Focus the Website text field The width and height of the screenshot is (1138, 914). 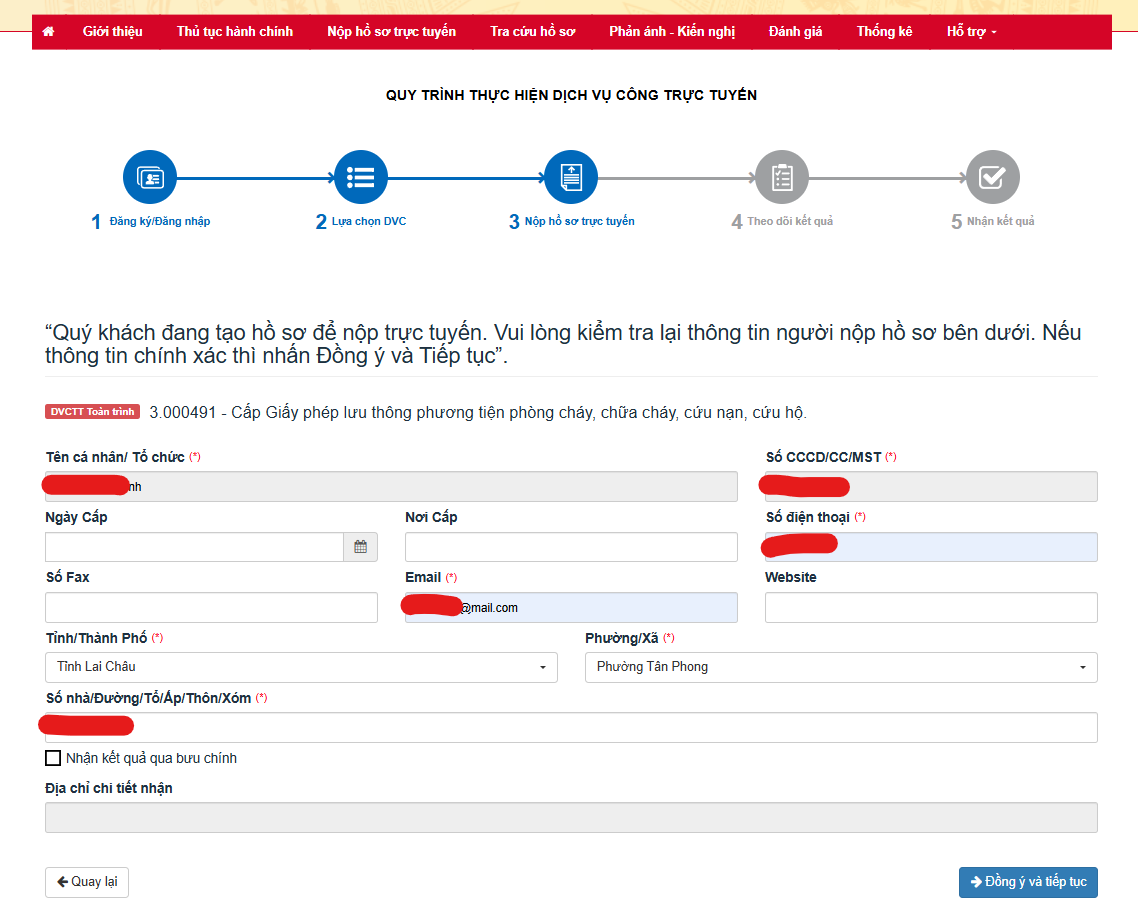point(931,607)
